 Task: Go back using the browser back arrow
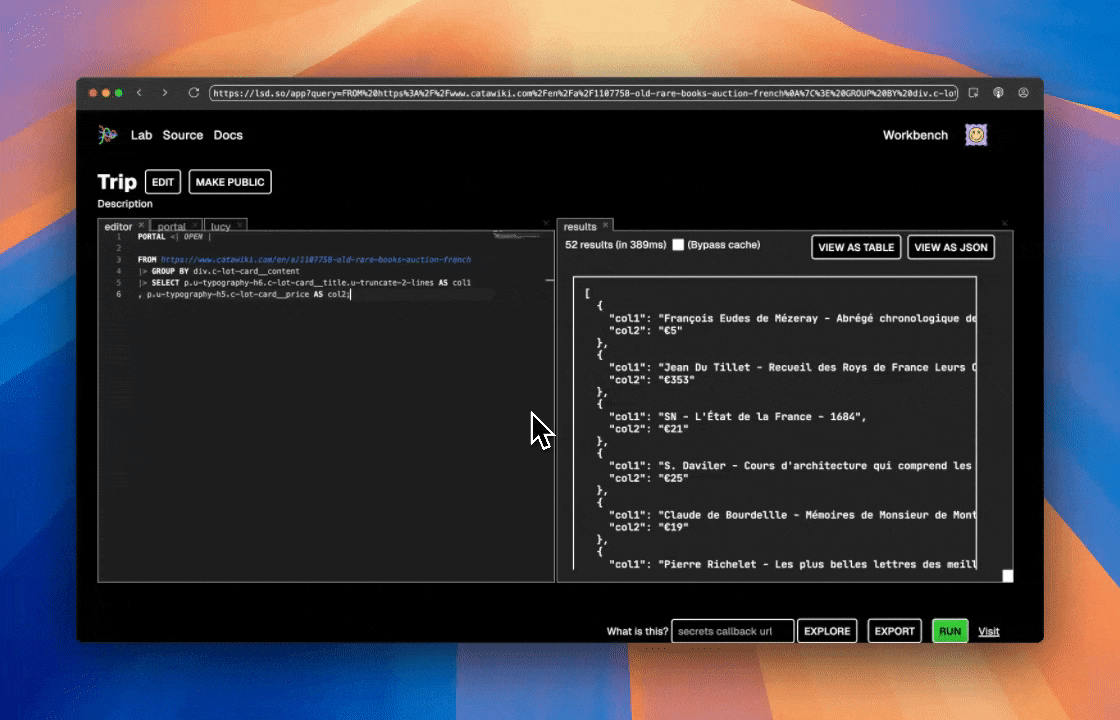point(139,91)
